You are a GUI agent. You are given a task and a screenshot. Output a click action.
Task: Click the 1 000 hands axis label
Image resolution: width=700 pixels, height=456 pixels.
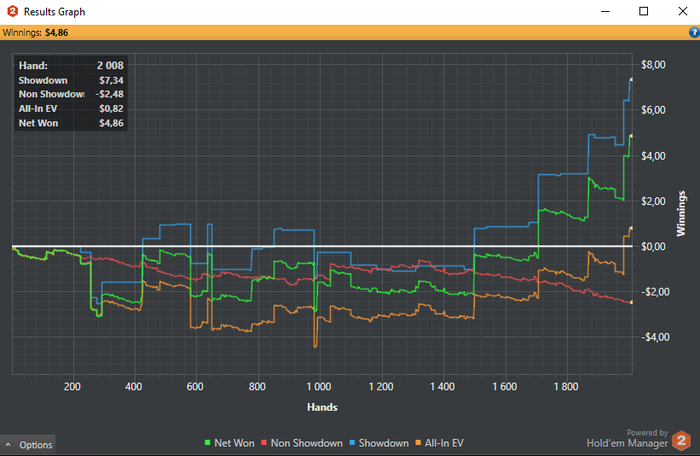pos(319,386)
